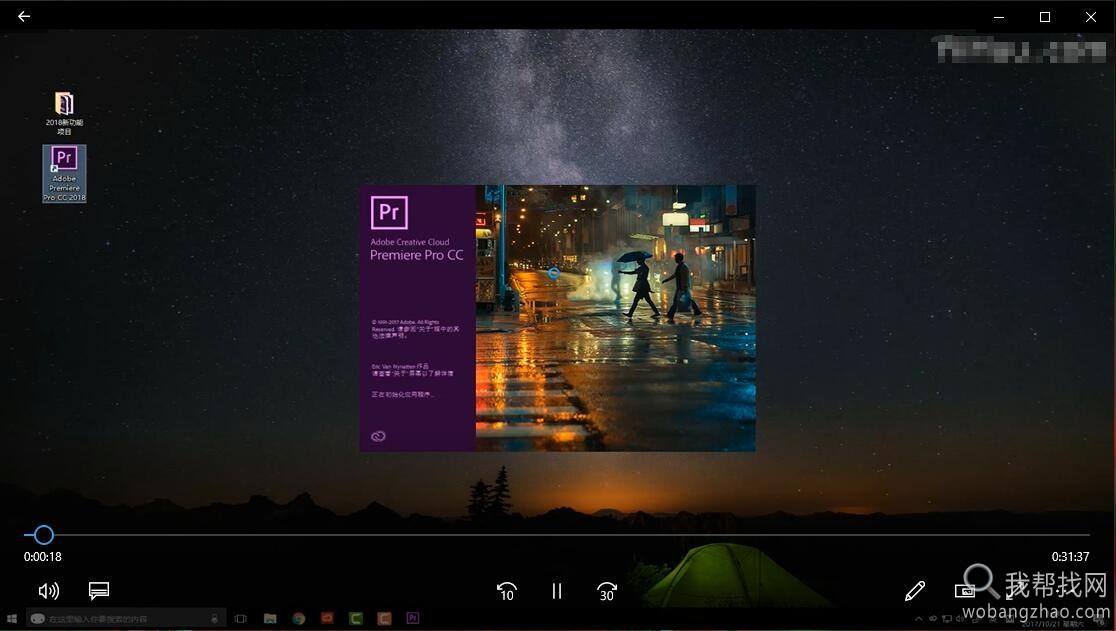
Task: Skip forward 30 seconds
Action: click(x=606, y=591)
